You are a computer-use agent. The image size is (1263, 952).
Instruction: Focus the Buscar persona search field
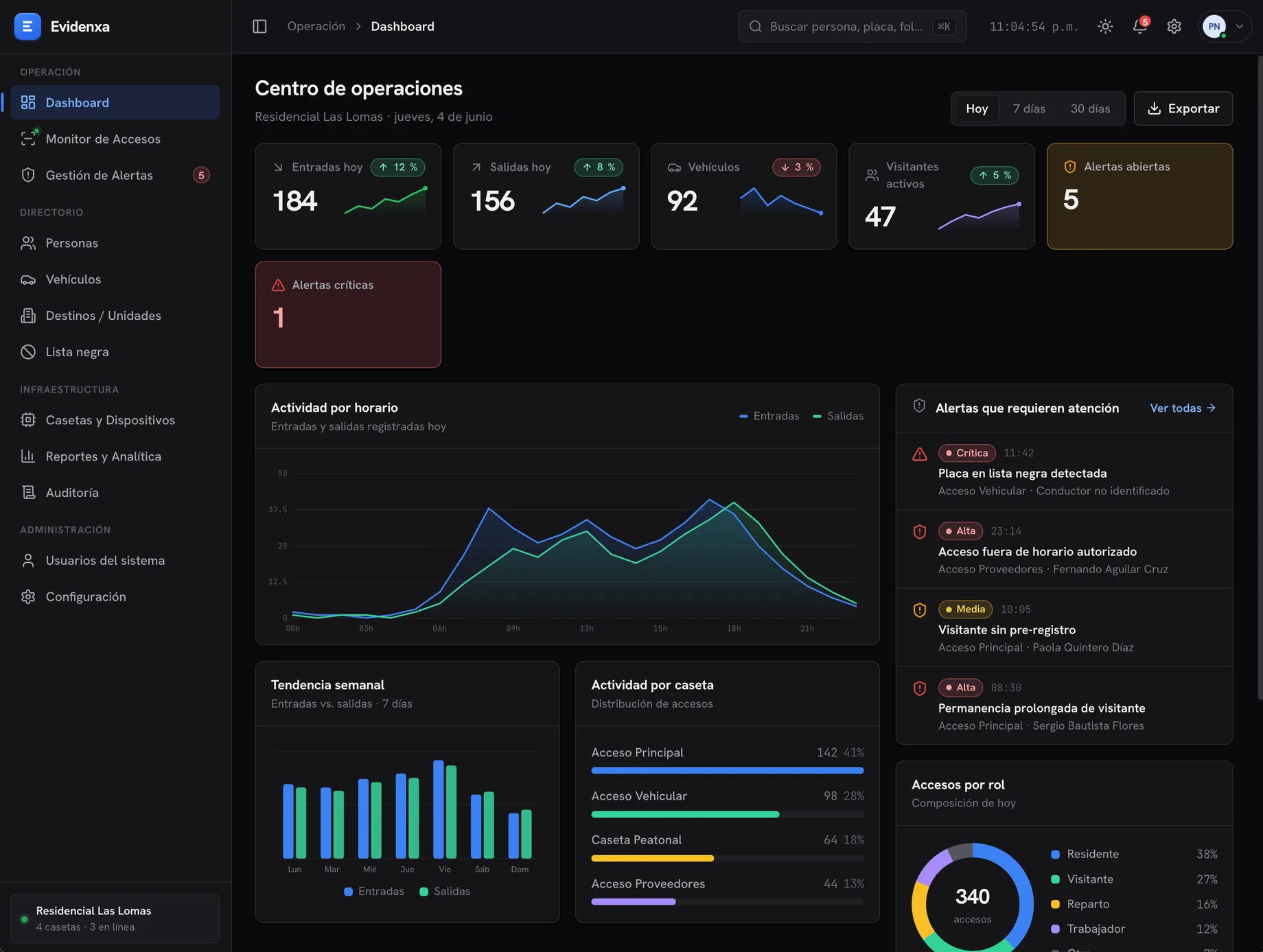tap(852, 26)
